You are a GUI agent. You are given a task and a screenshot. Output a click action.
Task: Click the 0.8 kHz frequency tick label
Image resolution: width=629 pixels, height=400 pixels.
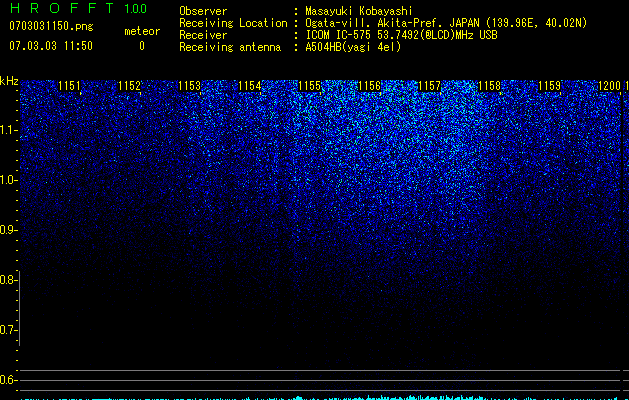click(7, 280)
